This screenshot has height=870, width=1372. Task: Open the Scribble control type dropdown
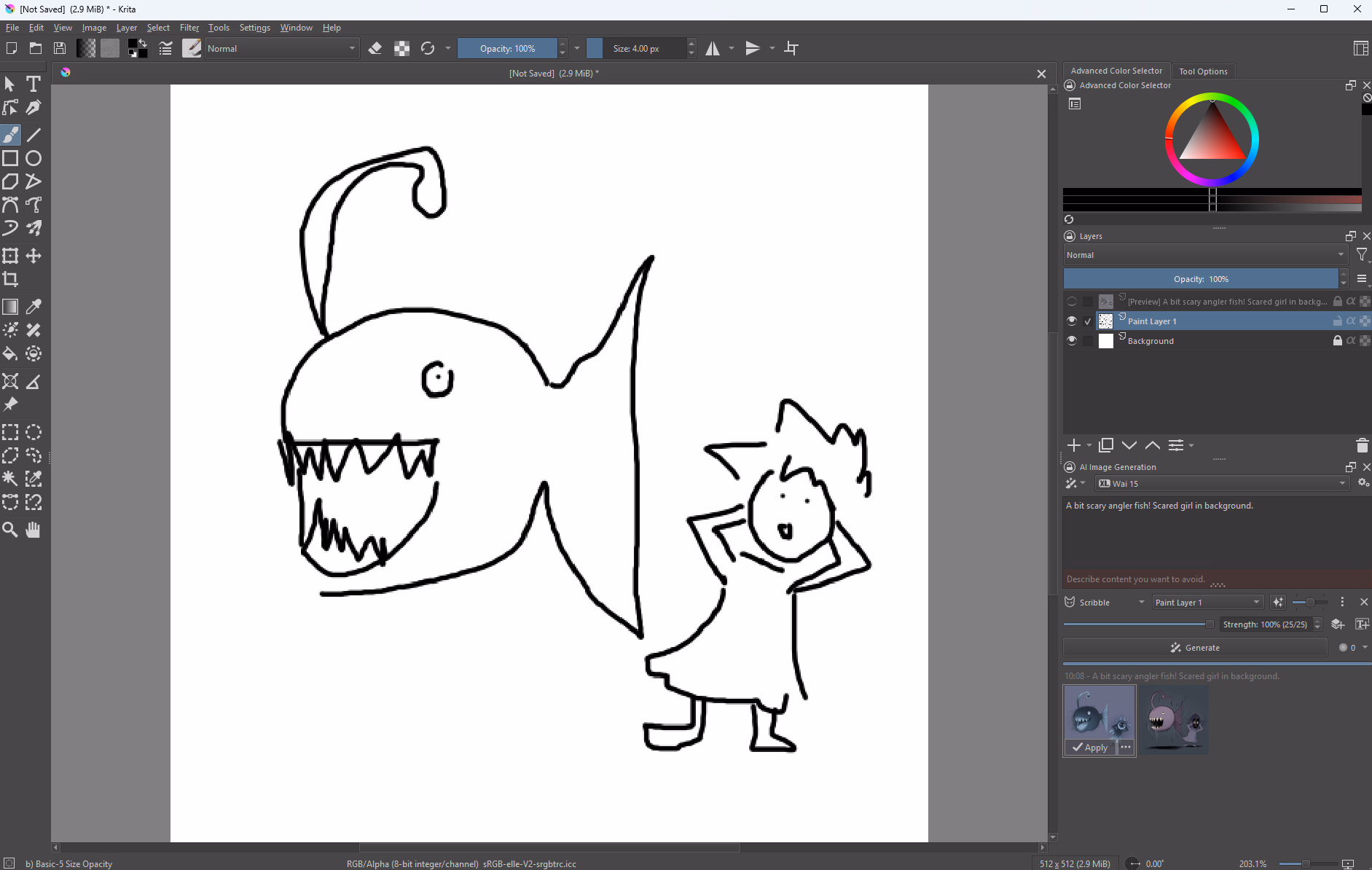pyautogui.click(x=1105, y=603)
